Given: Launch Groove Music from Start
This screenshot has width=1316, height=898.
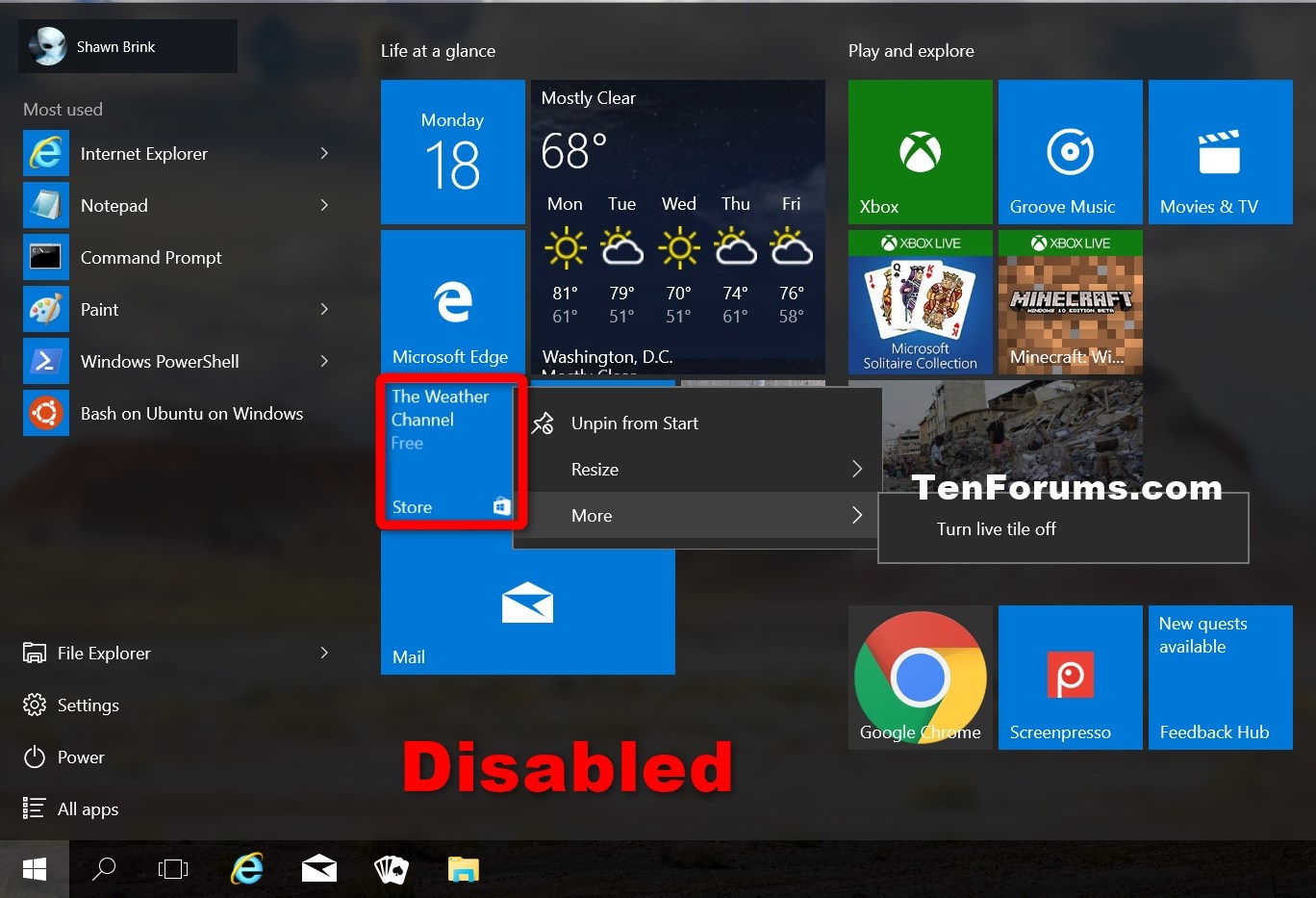Looking at the screenshot, I should (1069, 151).
